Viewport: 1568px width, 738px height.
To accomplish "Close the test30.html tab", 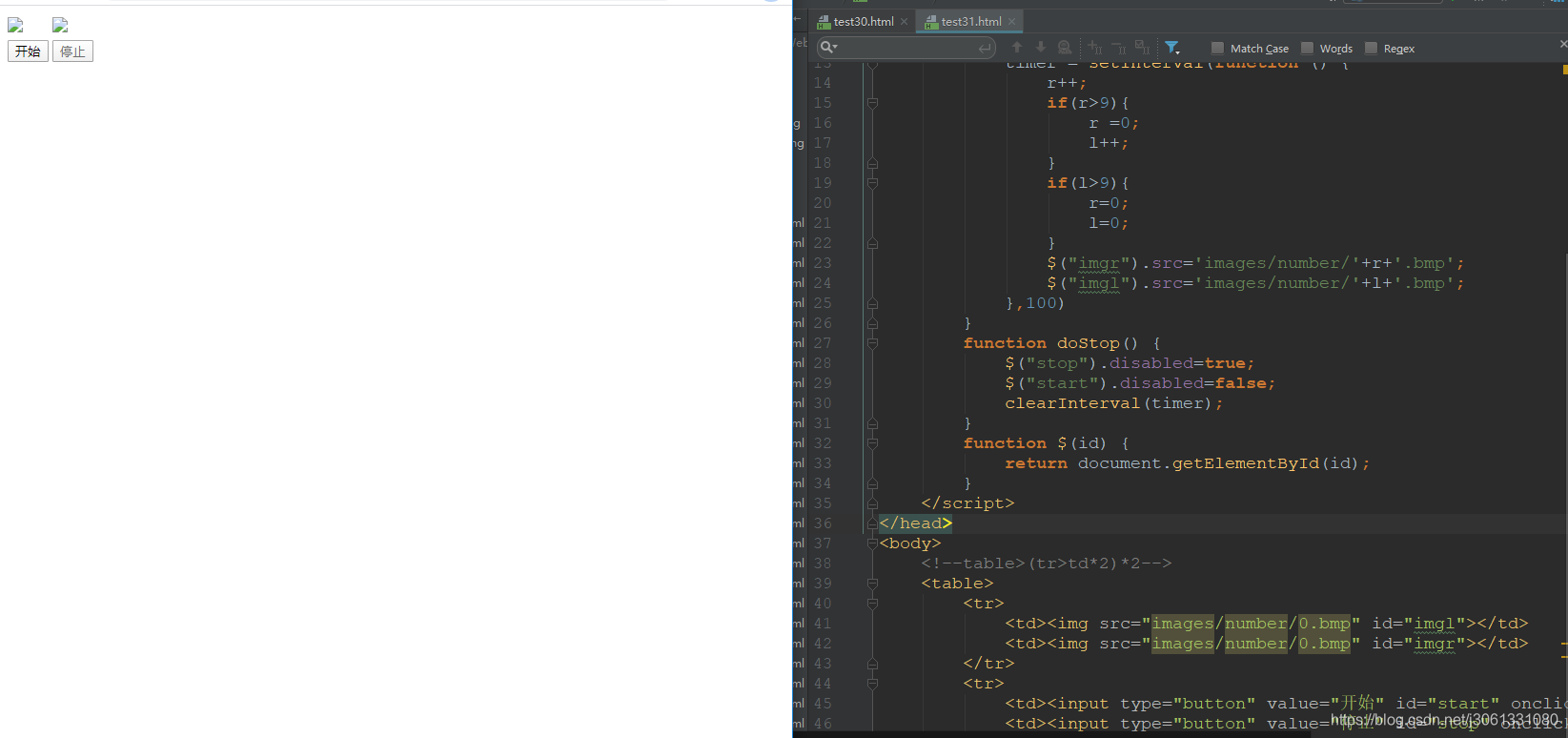I will 905,22.
